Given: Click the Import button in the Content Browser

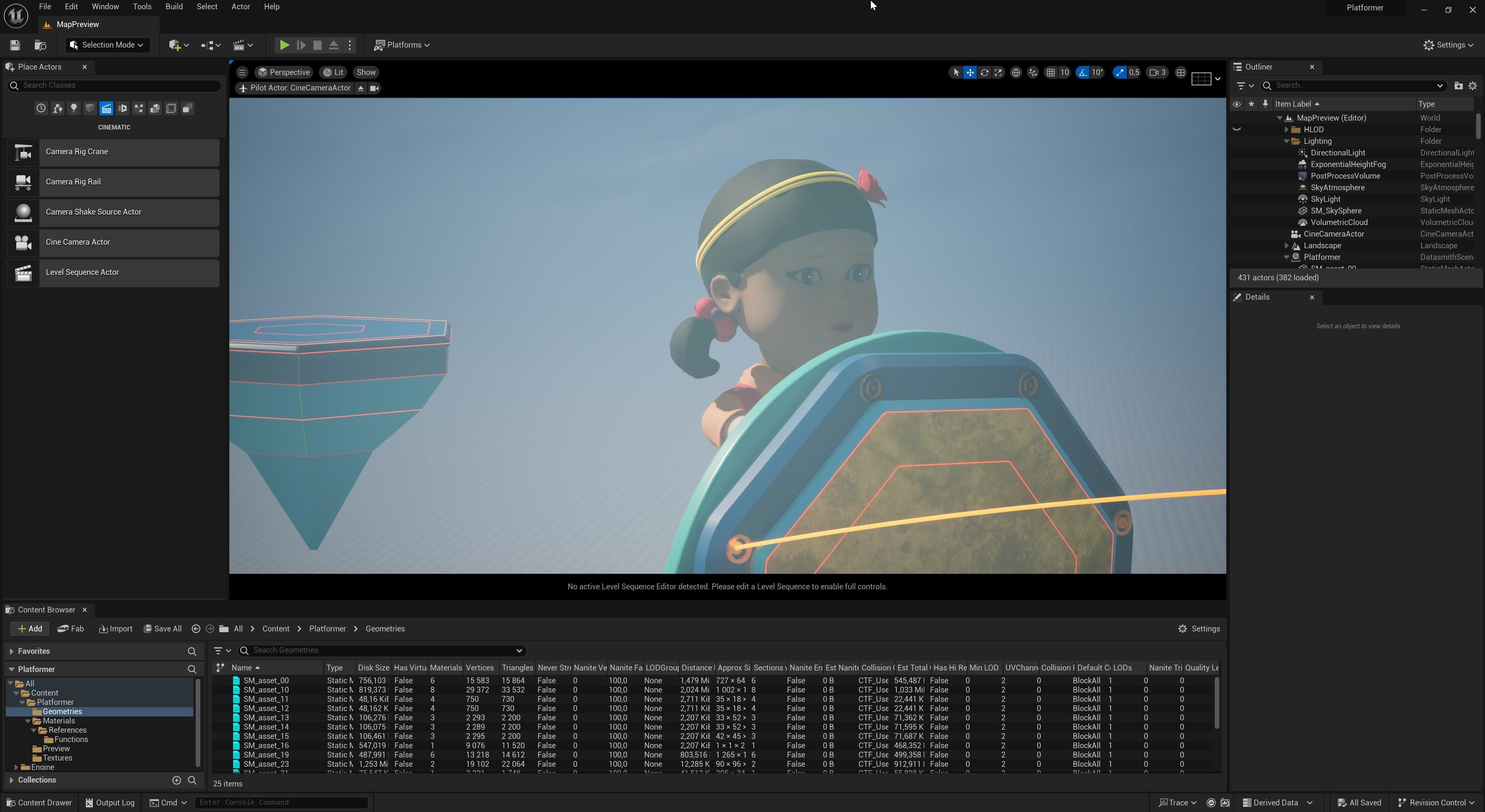Looking at the screenshot, I should (116, 629).
